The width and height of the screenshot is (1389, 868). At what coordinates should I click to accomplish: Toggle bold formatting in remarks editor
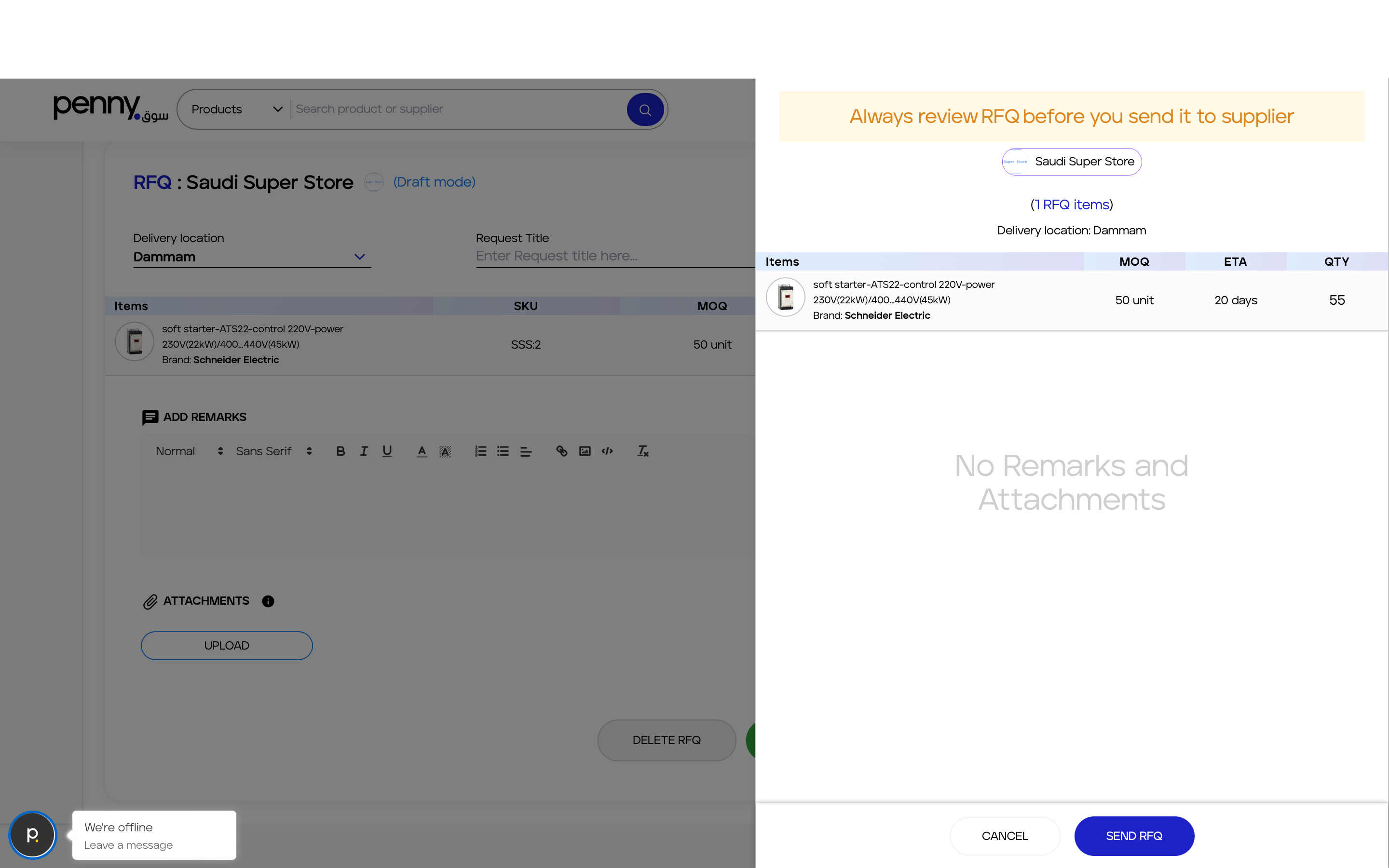pos(340,451)
